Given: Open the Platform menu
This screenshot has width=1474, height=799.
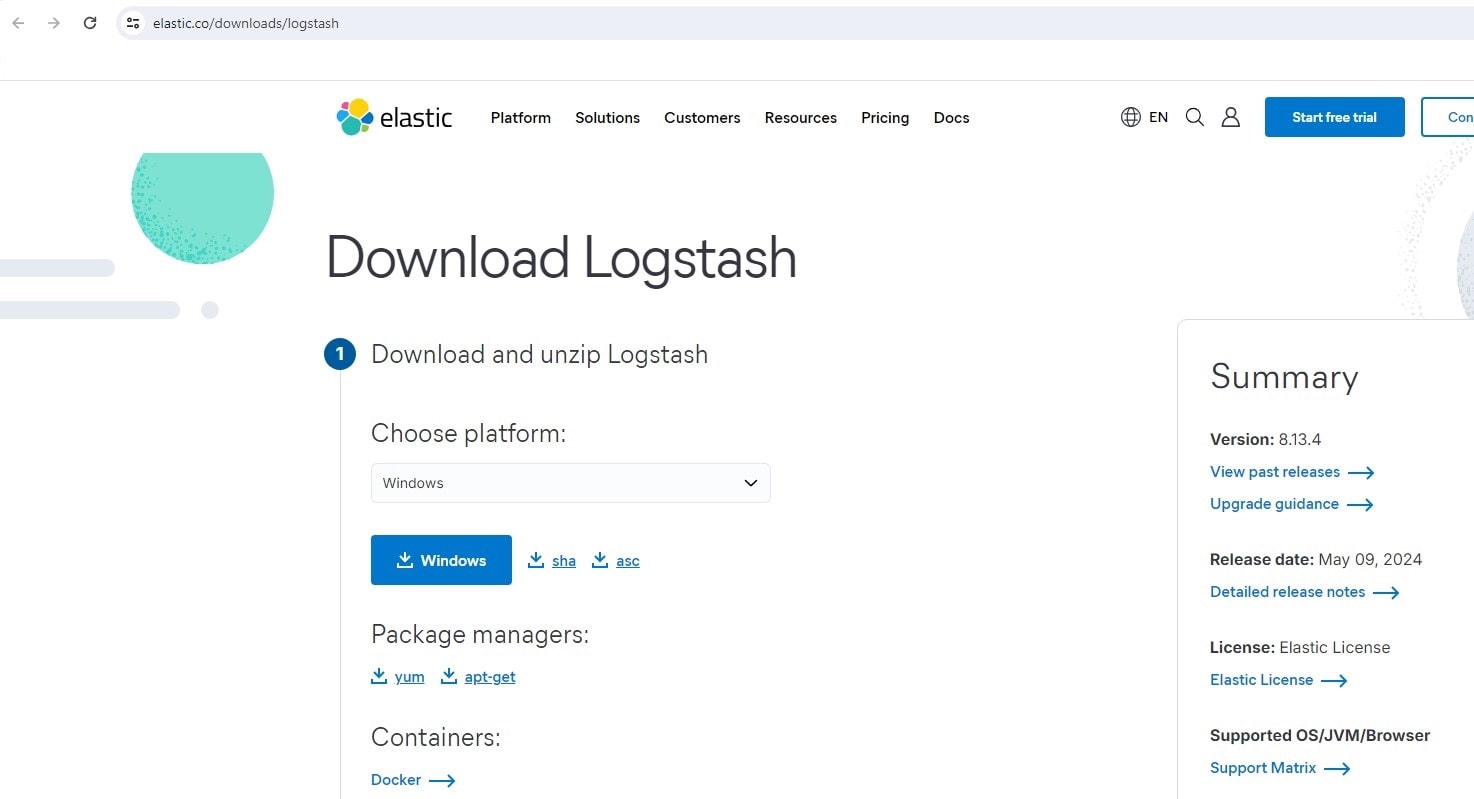Looking at the screenshot, I should (x=520, y=117).
